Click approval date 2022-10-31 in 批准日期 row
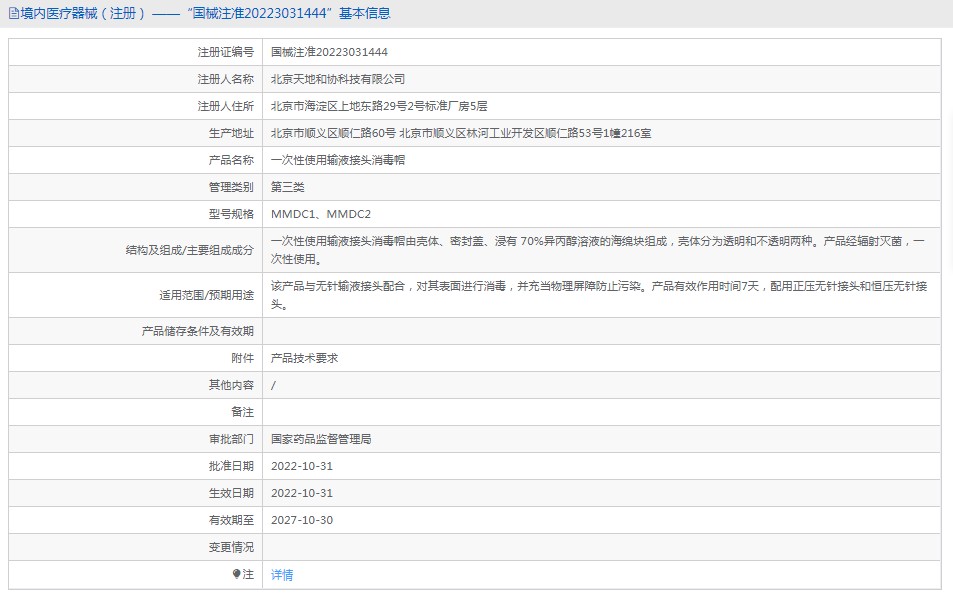The image size is (953, 596). point(301,466)
